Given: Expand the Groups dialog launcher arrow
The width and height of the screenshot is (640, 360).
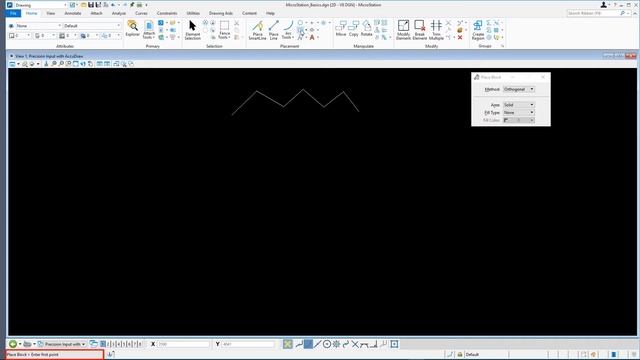Looking at the screenshot, I should click(502, 46).
